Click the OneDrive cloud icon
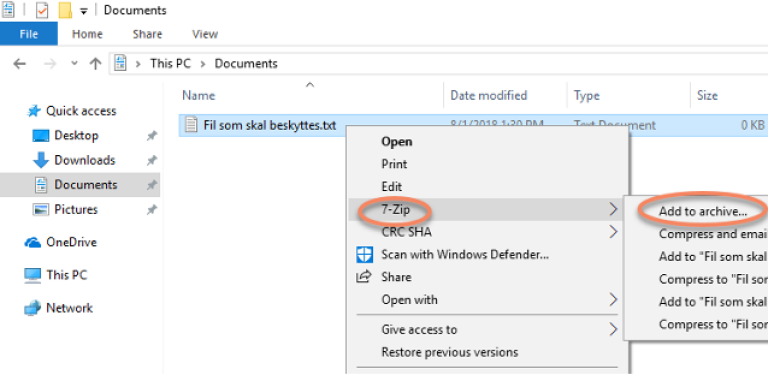This screenshot has width=768, height=375. [33, 242]
